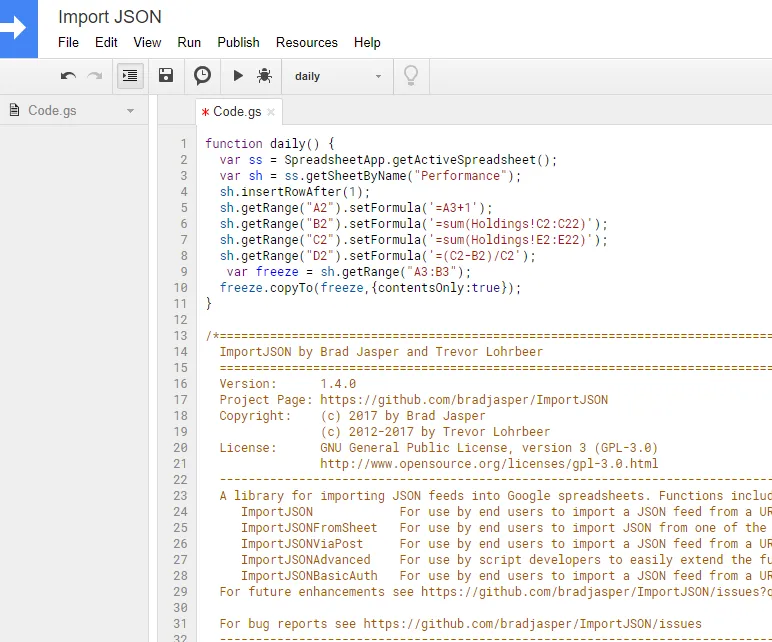Click the opensource.org gpl-3.0 URL text
Viewport: 772px width, 642px height.
(489, 464)
